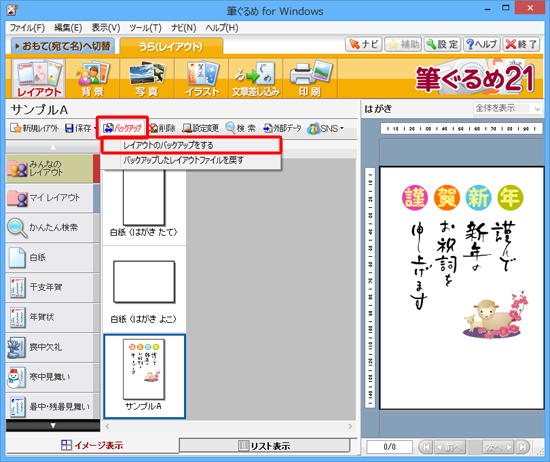The image size is (550, 462).
Task: Open the 背景 background tool
Action: (93, 78)
